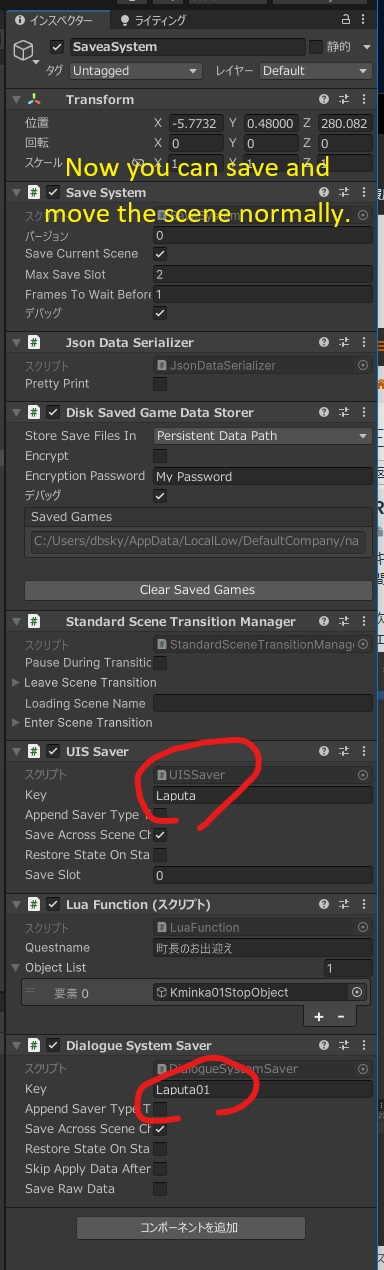The width and height of the screenshot is (384, 1270).
Task: Click the コンポーネントを追加 button
Action: (191, 1227)
